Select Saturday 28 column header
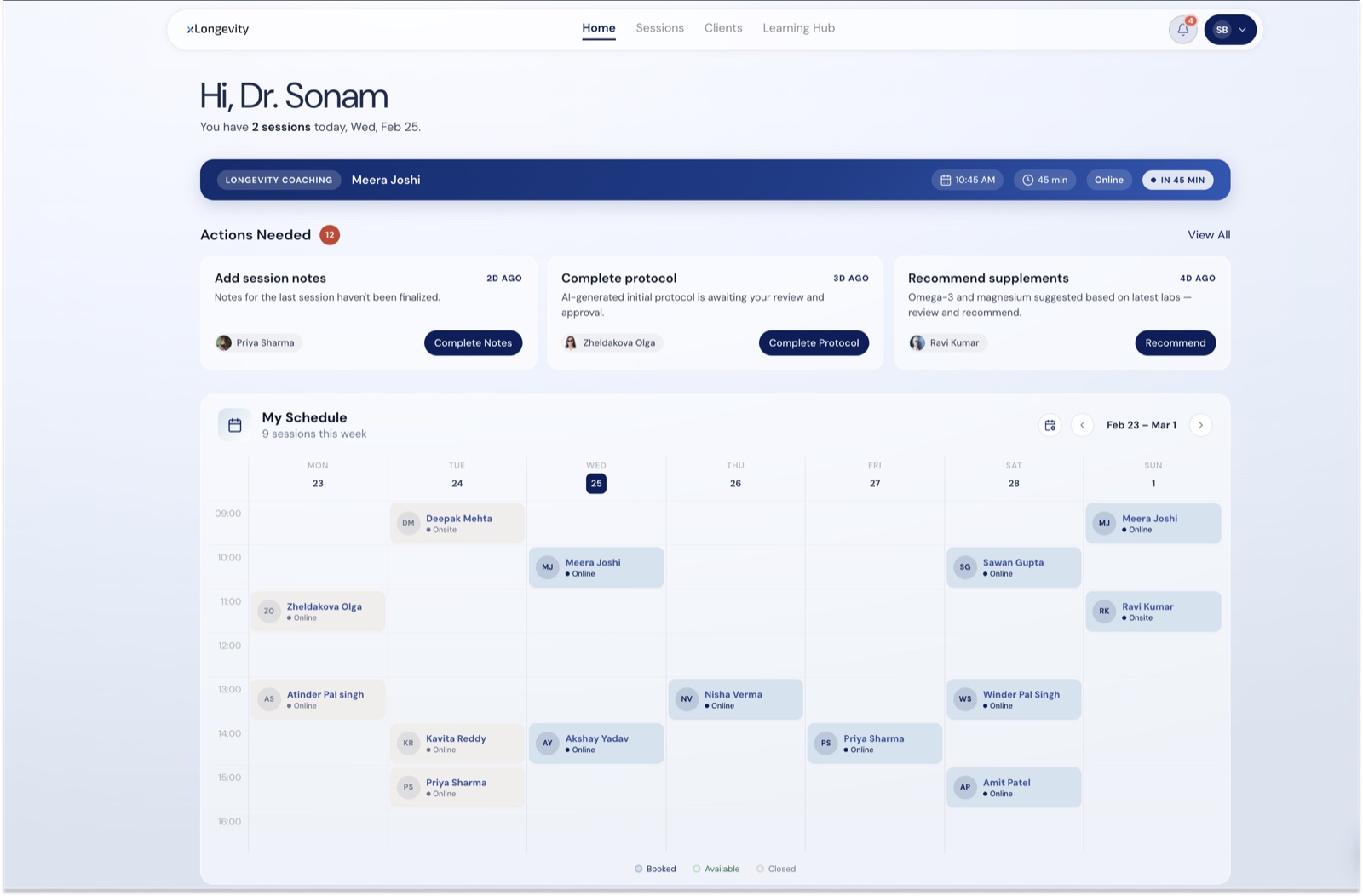The width and height of the screenshot is (1363, 896). 1014,475
